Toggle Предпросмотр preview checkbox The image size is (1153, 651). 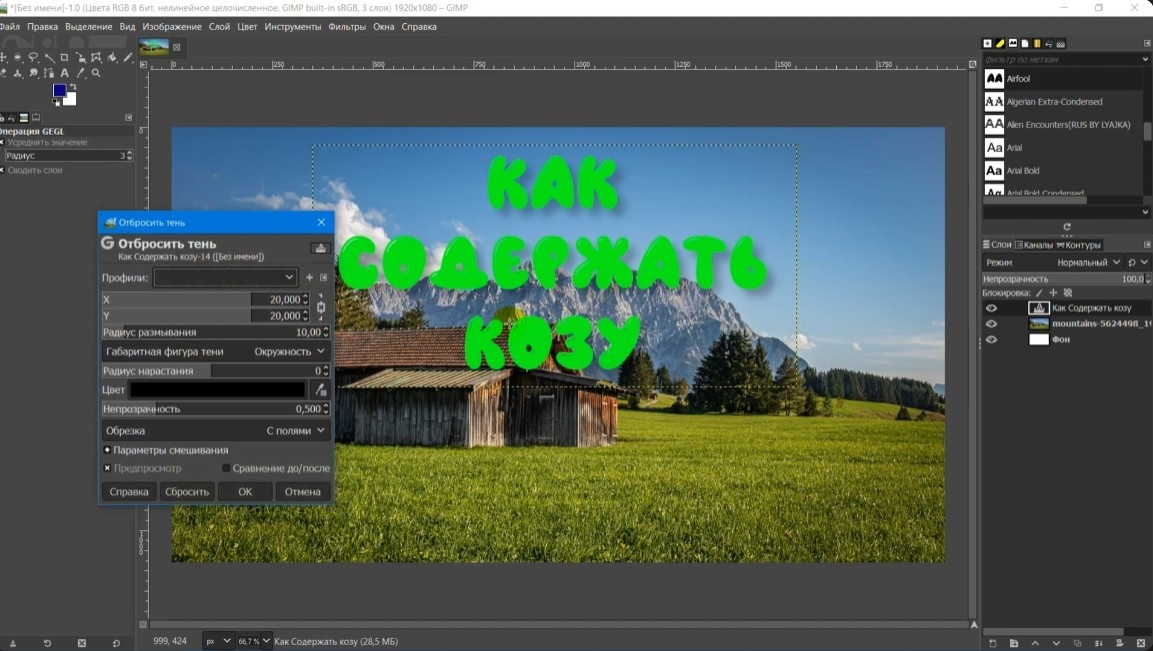[107, 468]
